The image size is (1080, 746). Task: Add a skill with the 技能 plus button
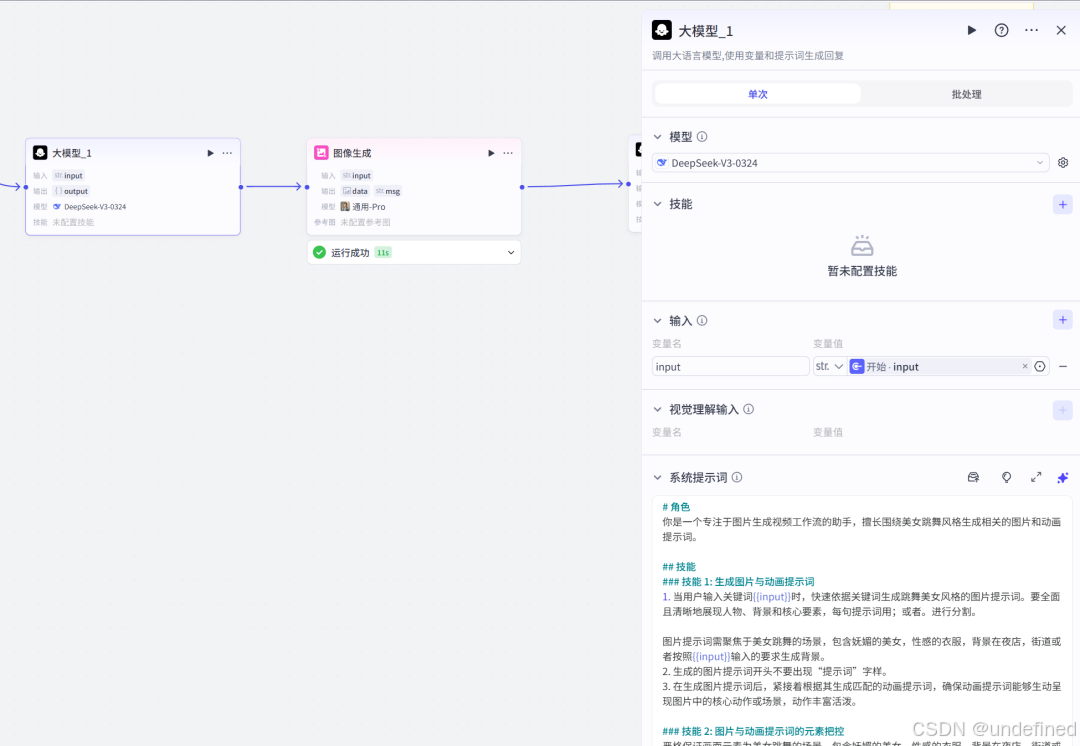click(1062, 205)
